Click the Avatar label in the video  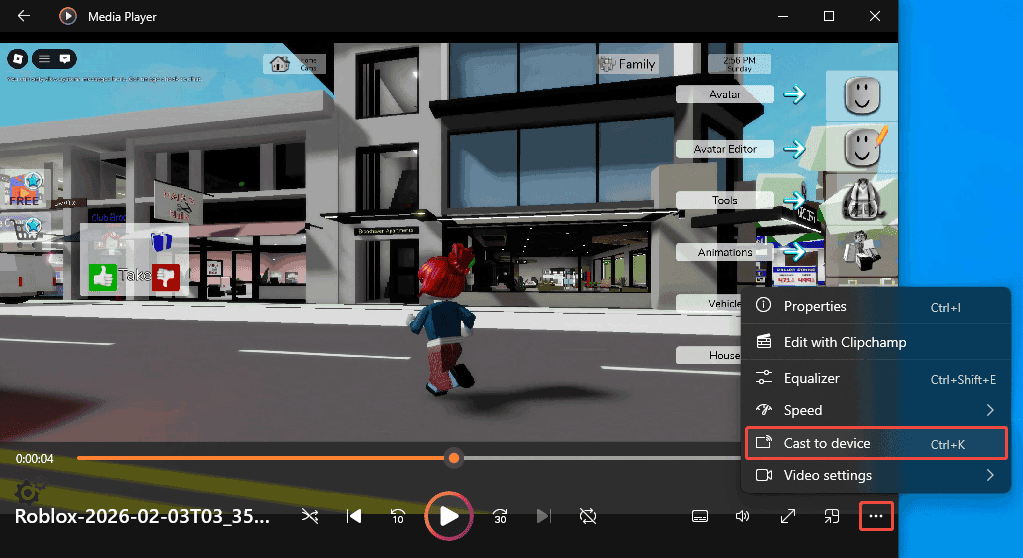(x=724, y=94)
